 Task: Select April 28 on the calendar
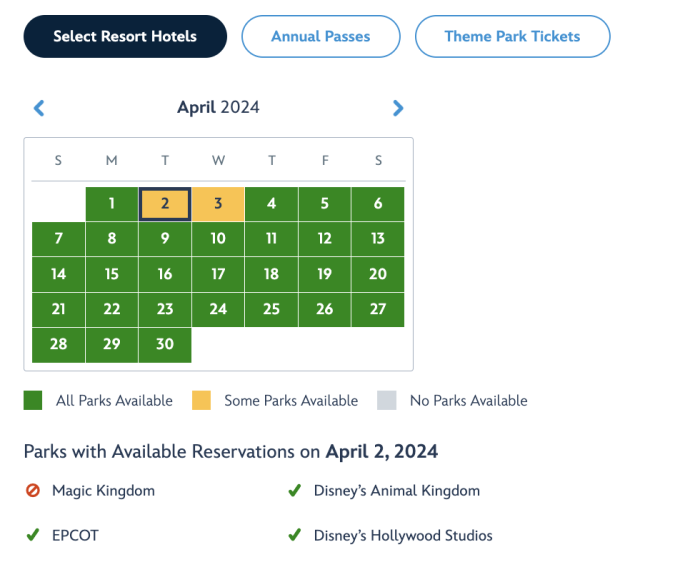tap(58, 344)
